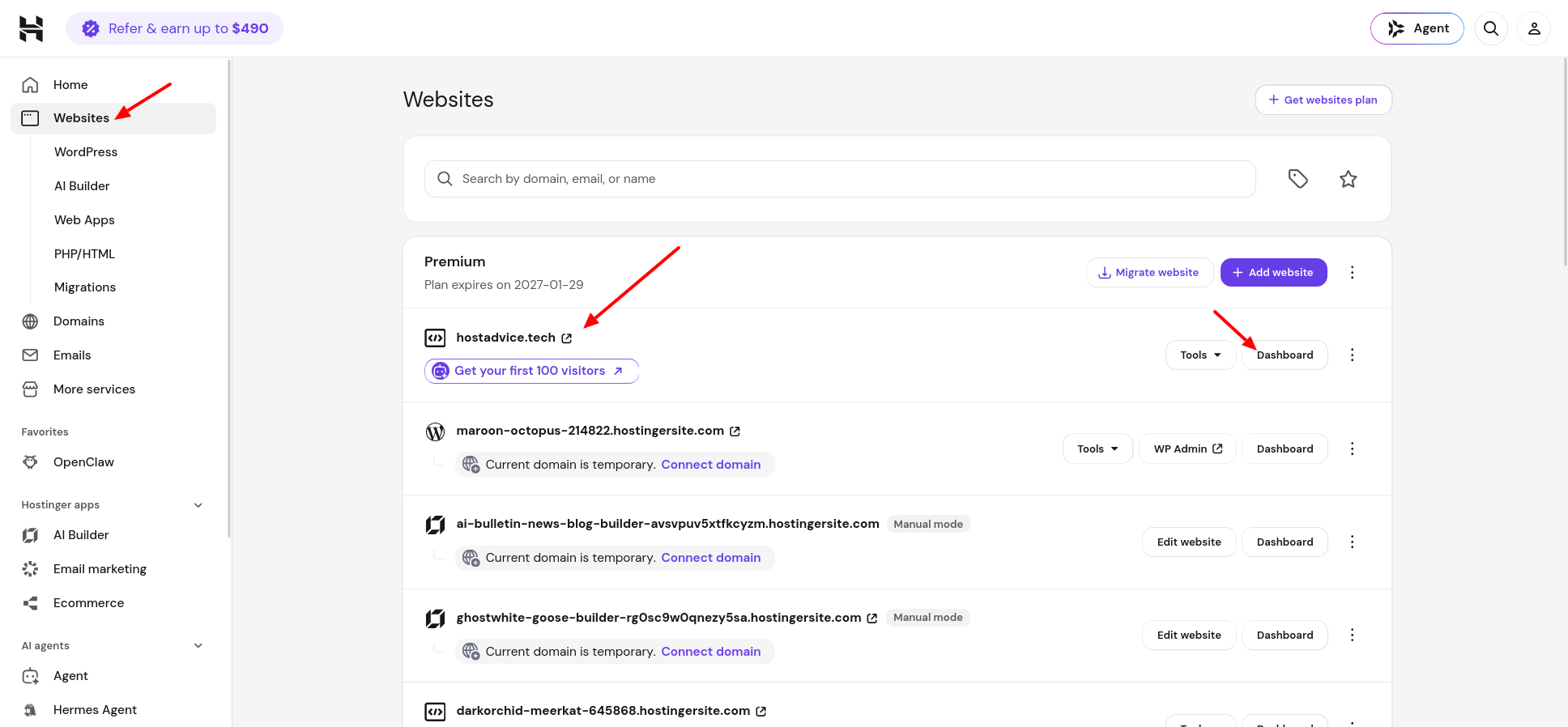The height and width of the screenshot is (727, 1568).
Task: Click Migrate website button
Action: 1149,272
